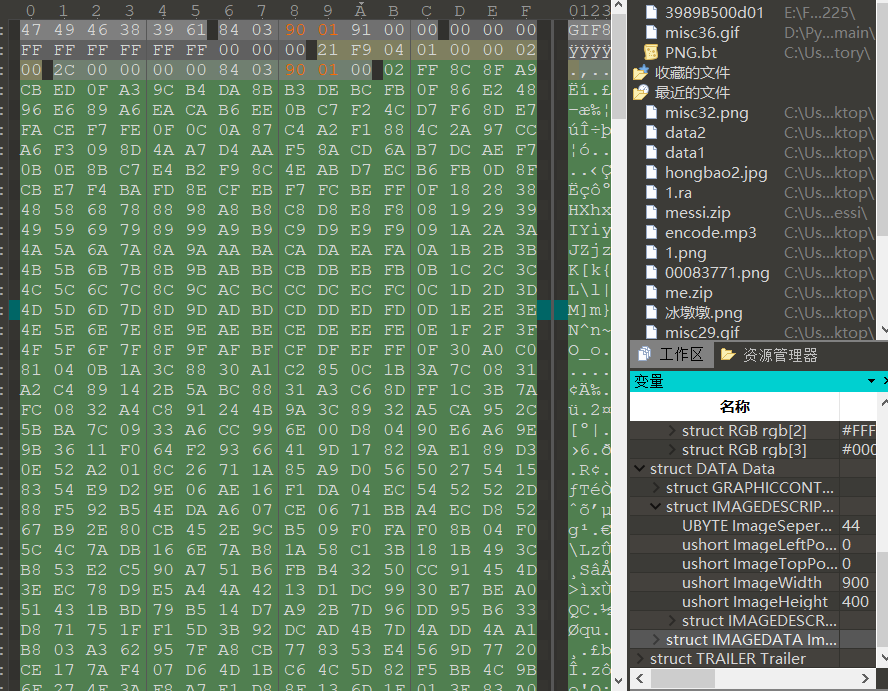The height and width of the screenshot is (691, 888).
Task: Click the file icon next to 冰墩墩.png
Action: pyautogui.click(x=651, y=312)
